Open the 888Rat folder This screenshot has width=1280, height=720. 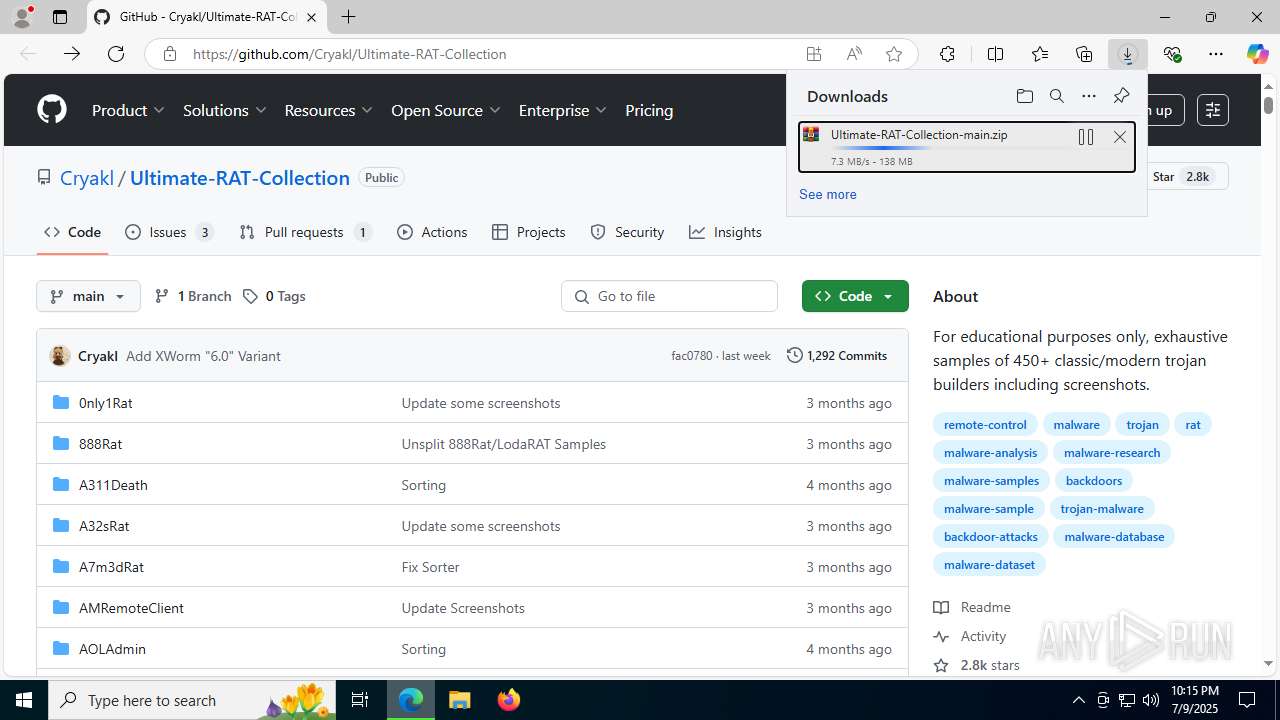tap(100, 444)
